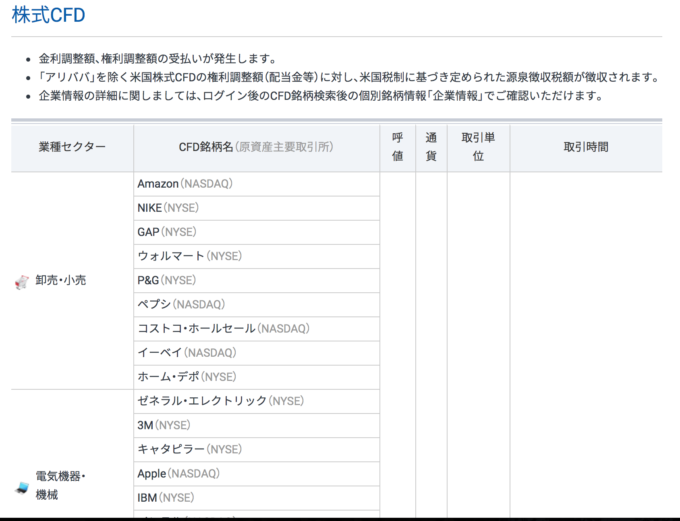The width and height of the screenshot is (680, 521).
Task: Click the Apple (NASDAQ) row
Action: (x=256, y=474)
